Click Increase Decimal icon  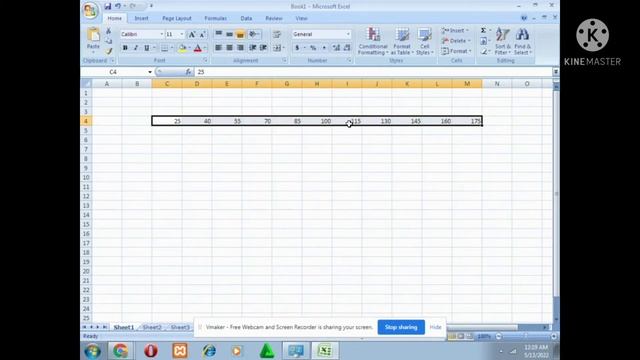point(336,48)
